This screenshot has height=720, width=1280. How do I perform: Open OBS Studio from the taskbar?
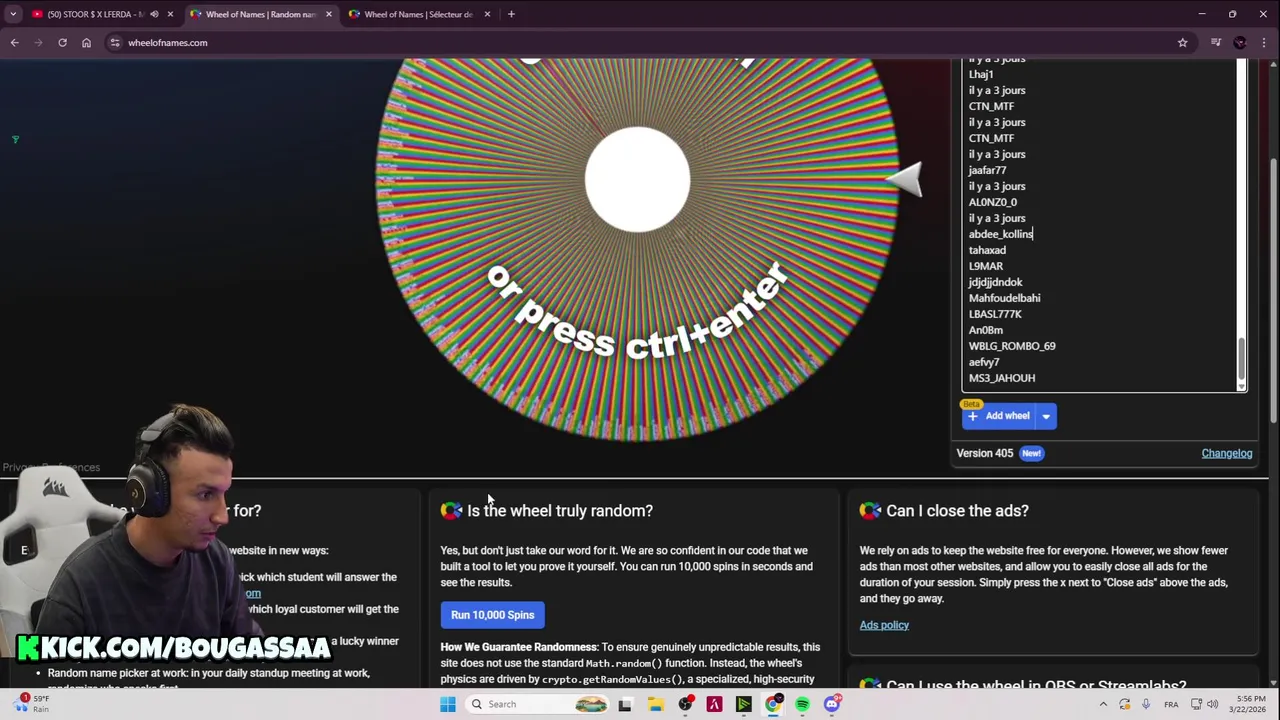coord(685,704)
